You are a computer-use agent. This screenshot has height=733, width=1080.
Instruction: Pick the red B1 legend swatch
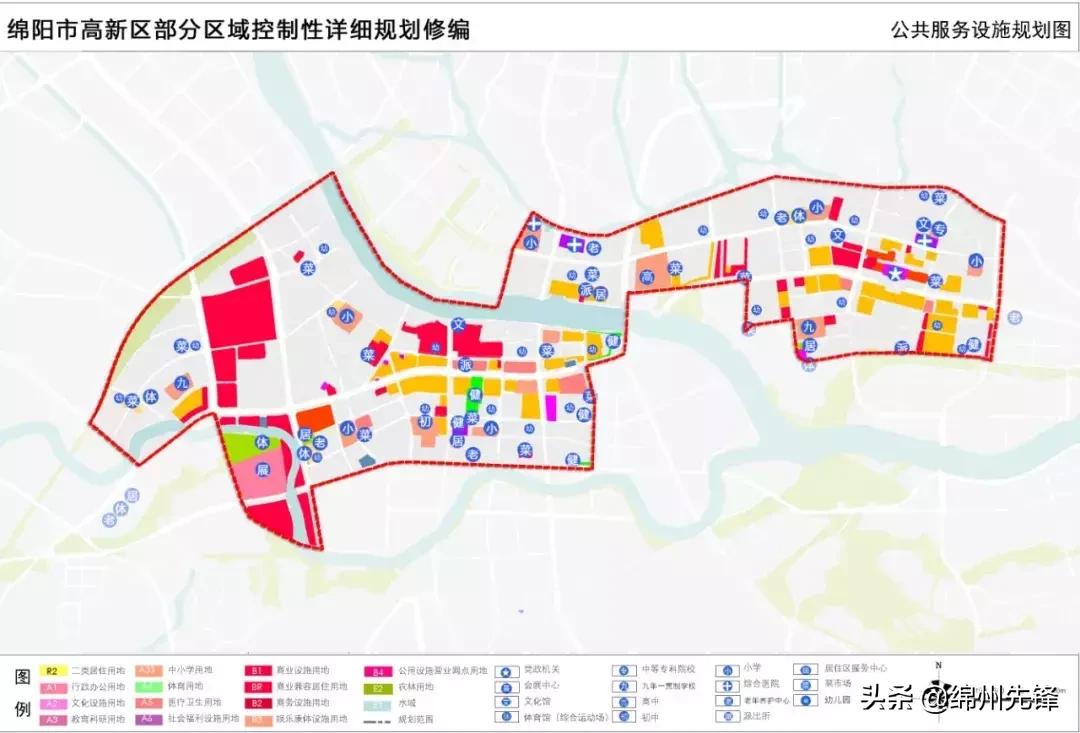pyautogui.click(x=257, y=671)
